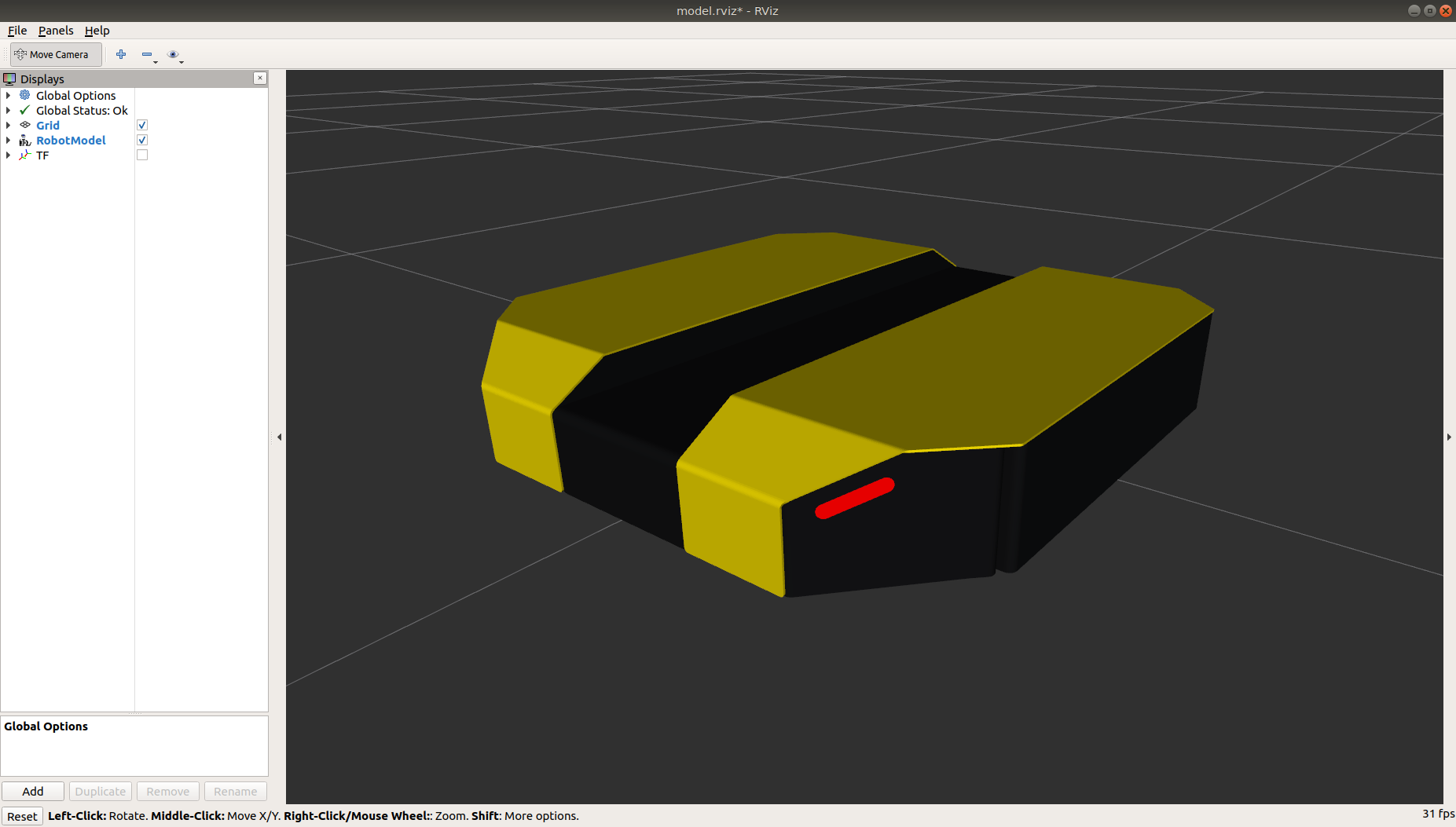Click the Add display button
Viewport: 1456px width, 827px height.
coord(33,791)
